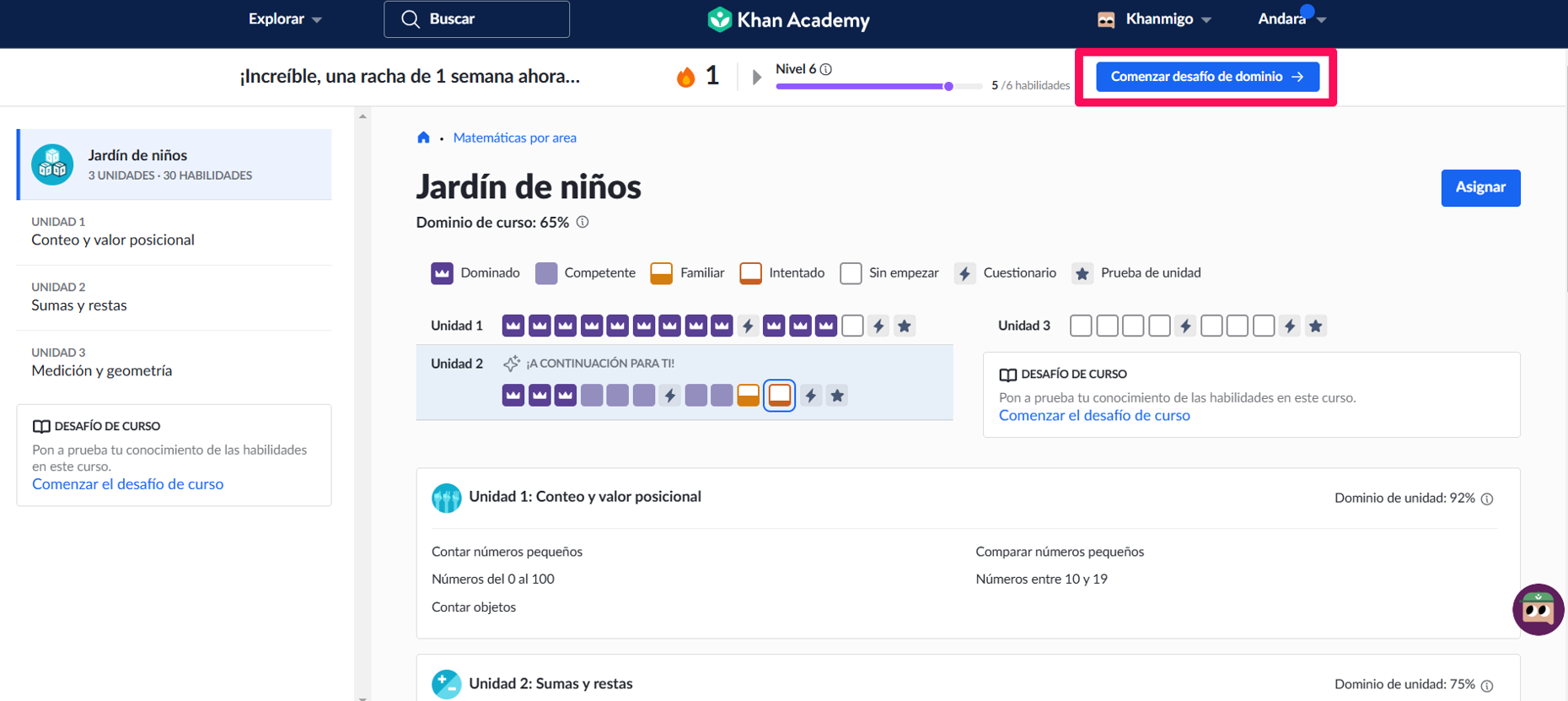This screenshot has width=1568, height=701.
Task: Open the Unidad 1: Conteo y valor posicional heading
Action: [585, 497]
